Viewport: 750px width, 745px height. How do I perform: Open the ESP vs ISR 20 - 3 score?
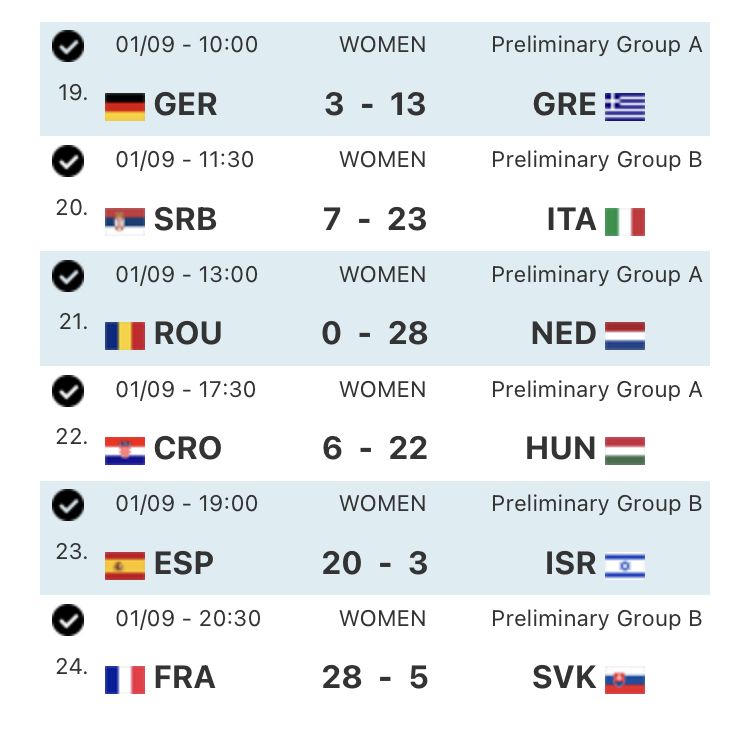point(375,564)
